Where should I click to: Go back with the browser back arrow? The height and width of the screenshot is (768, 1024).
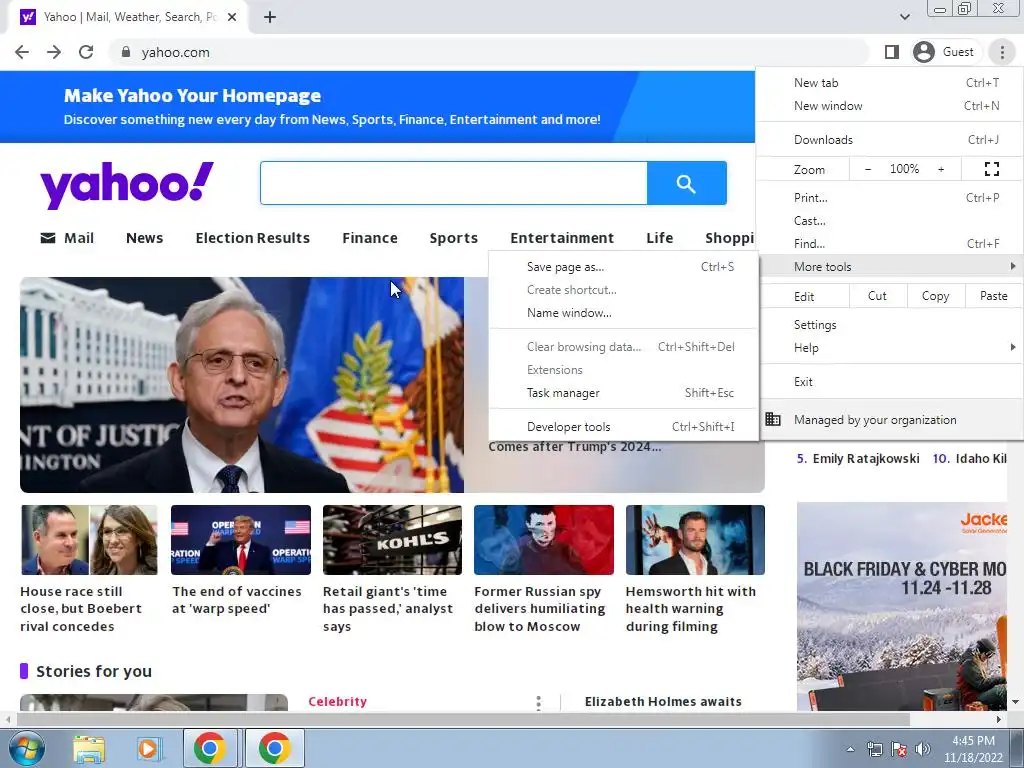[22, 52]
